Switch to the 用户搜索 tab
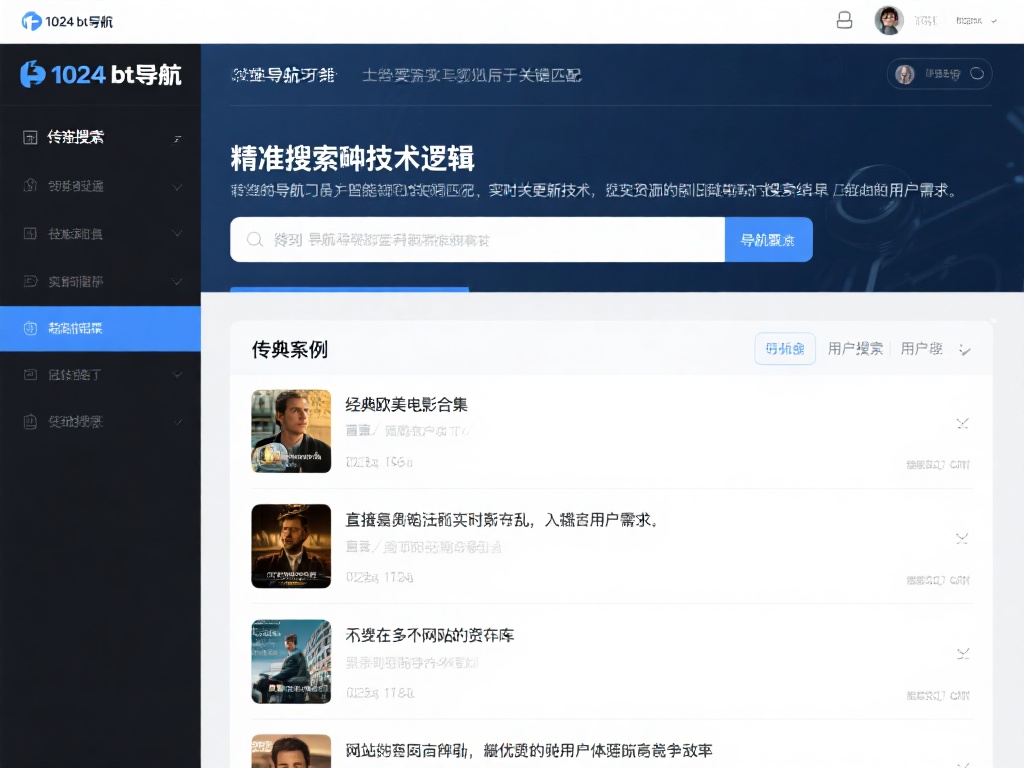This screenshot has height=768, width=1024. click(x=855, y=349)
